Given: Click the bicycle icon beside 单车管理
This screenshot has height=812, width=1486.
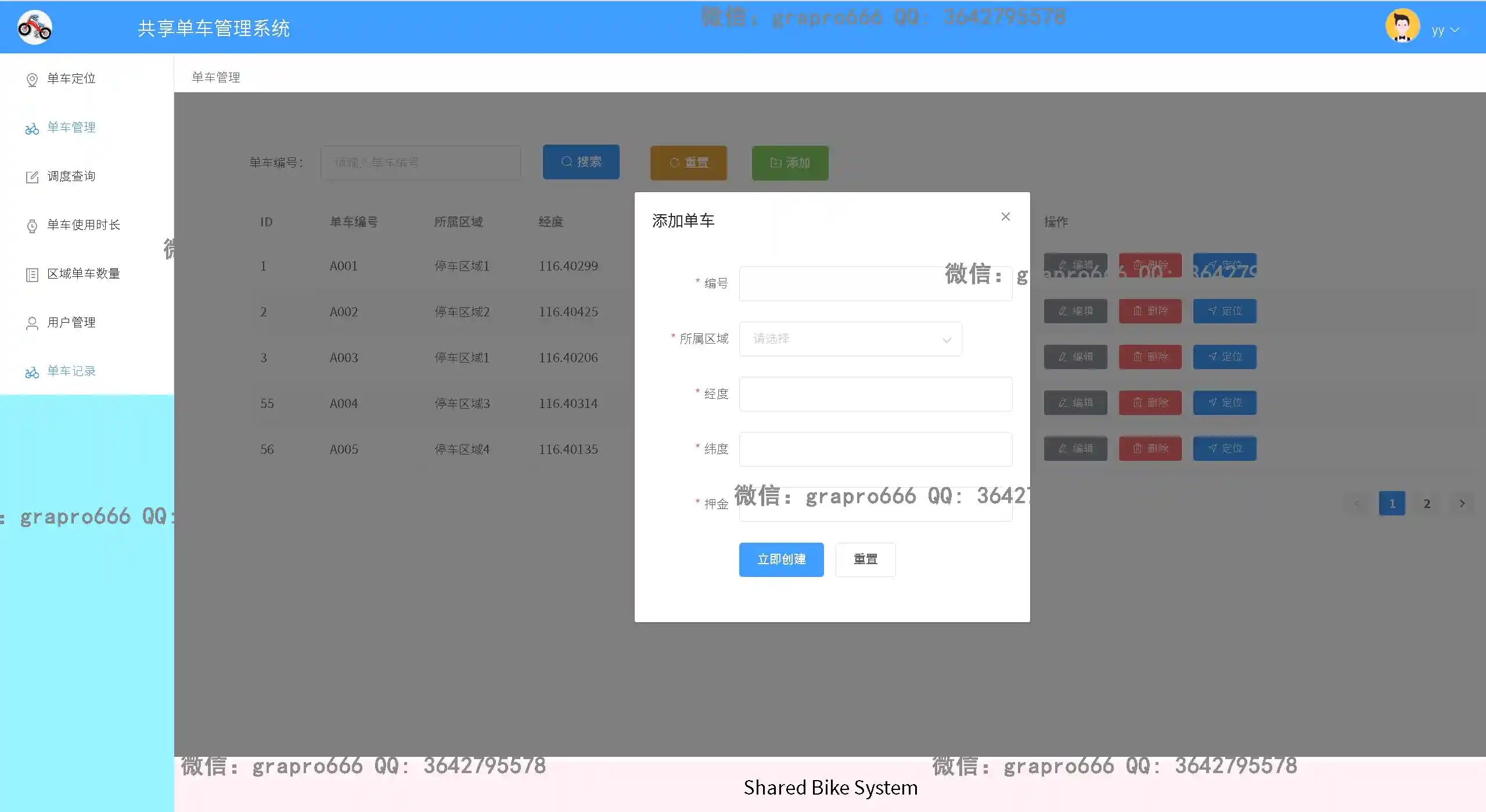Looking at the screenshot, I should (x=32, y=128).
